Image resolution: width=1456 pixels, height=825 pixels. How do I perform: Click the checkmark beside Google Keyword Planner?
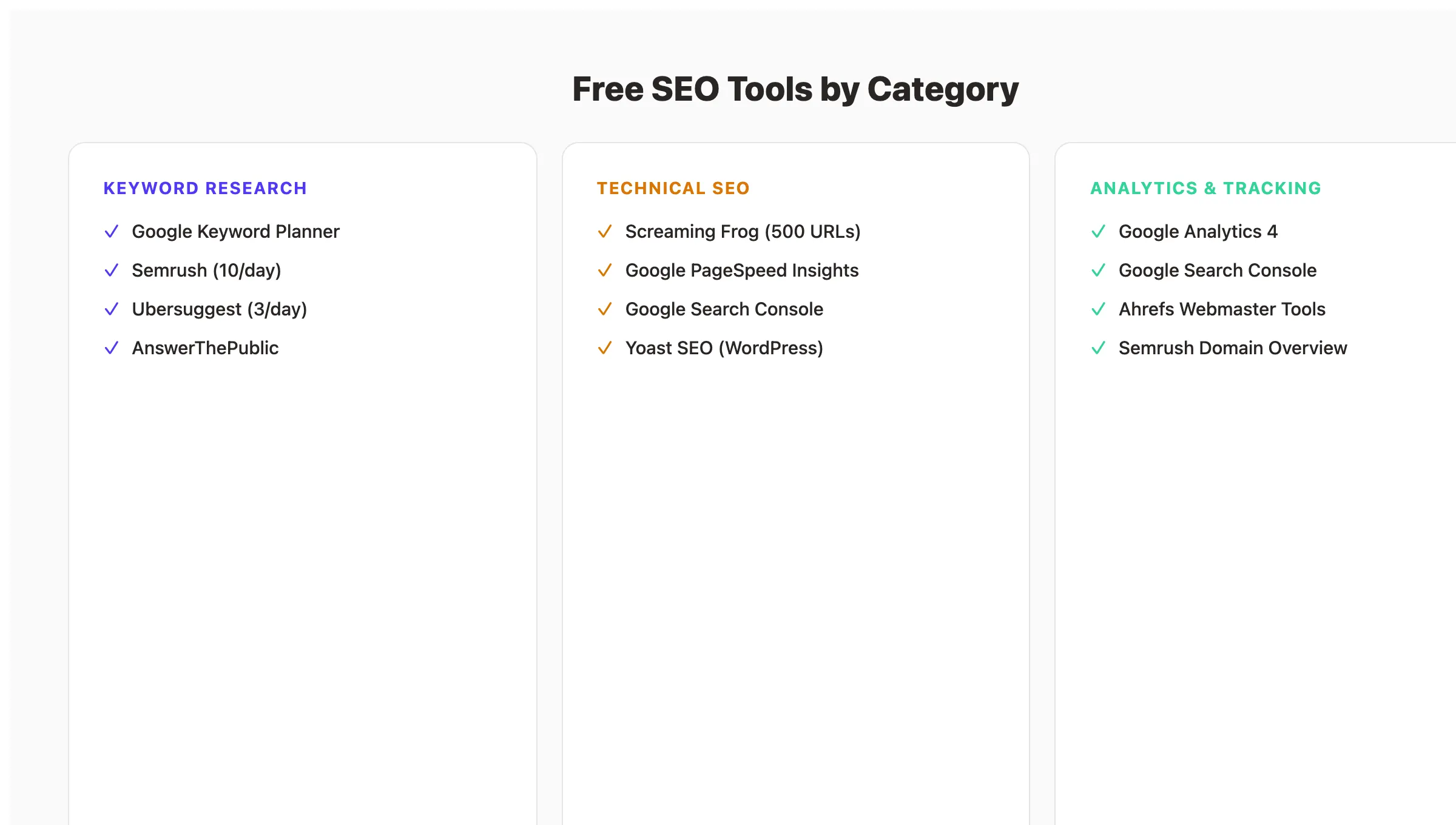tap(112, 231)
